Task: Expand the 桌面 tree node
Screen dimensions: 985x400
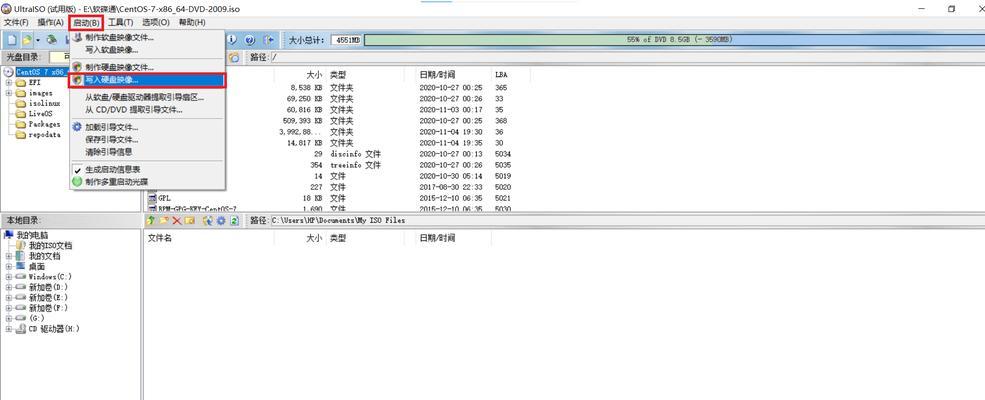Action: 9,266
